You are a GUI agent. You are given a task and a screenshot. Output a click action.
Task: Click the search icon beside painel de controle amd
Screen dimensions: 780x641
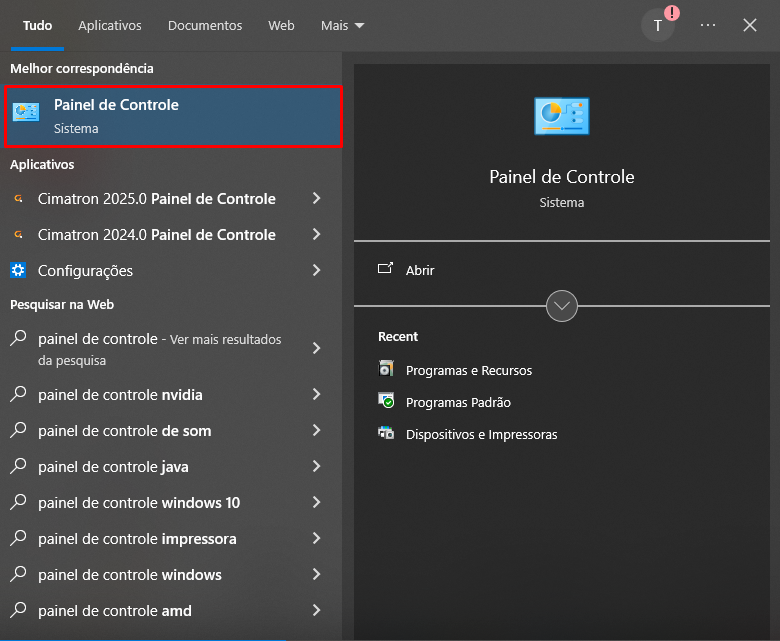[x=18, y=609]
